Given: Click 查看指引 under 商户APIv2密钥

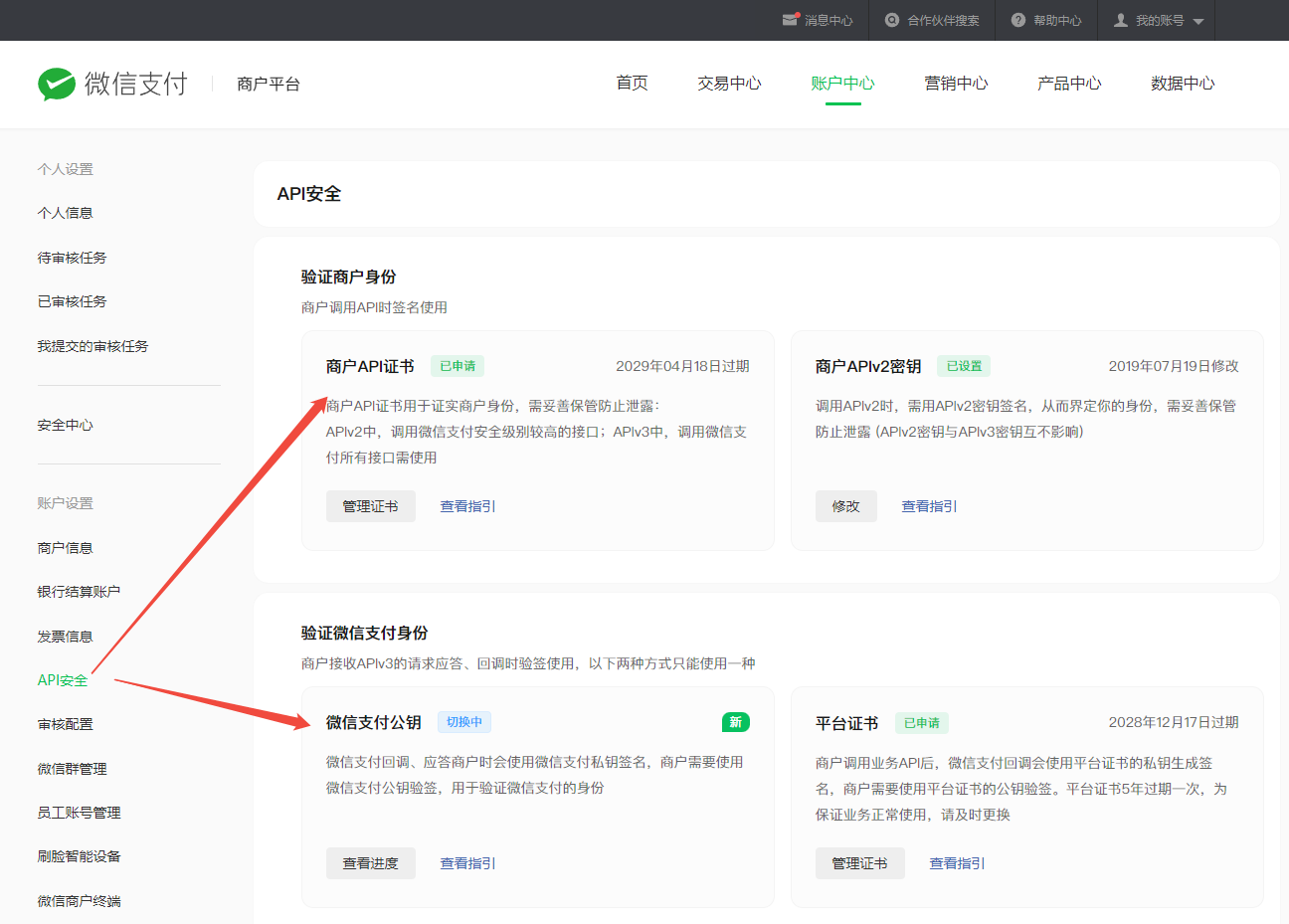Looking at the screenshot, I should 930,506.
